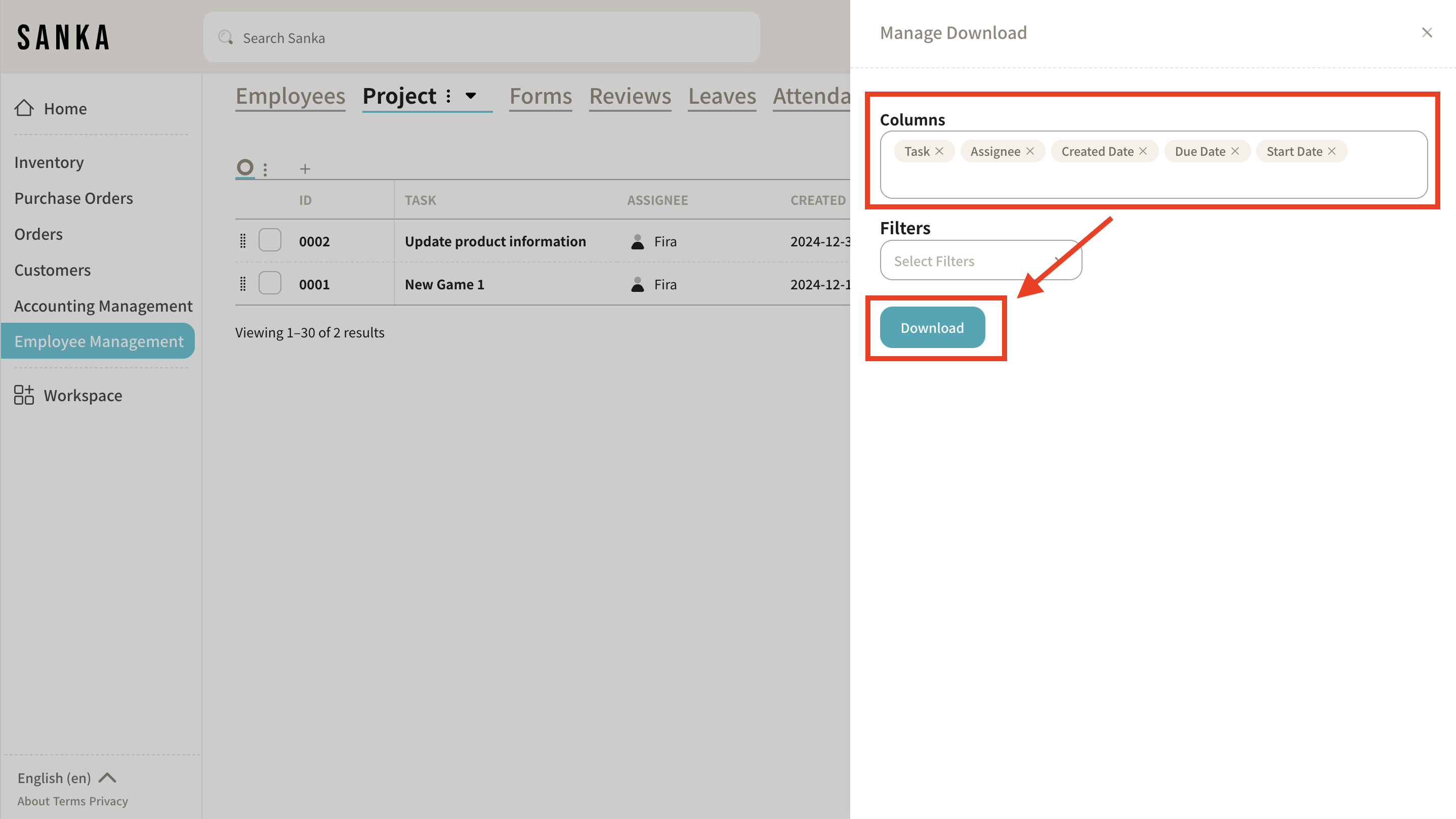Check the checkbox for task 0002

(x=270, y=240)
